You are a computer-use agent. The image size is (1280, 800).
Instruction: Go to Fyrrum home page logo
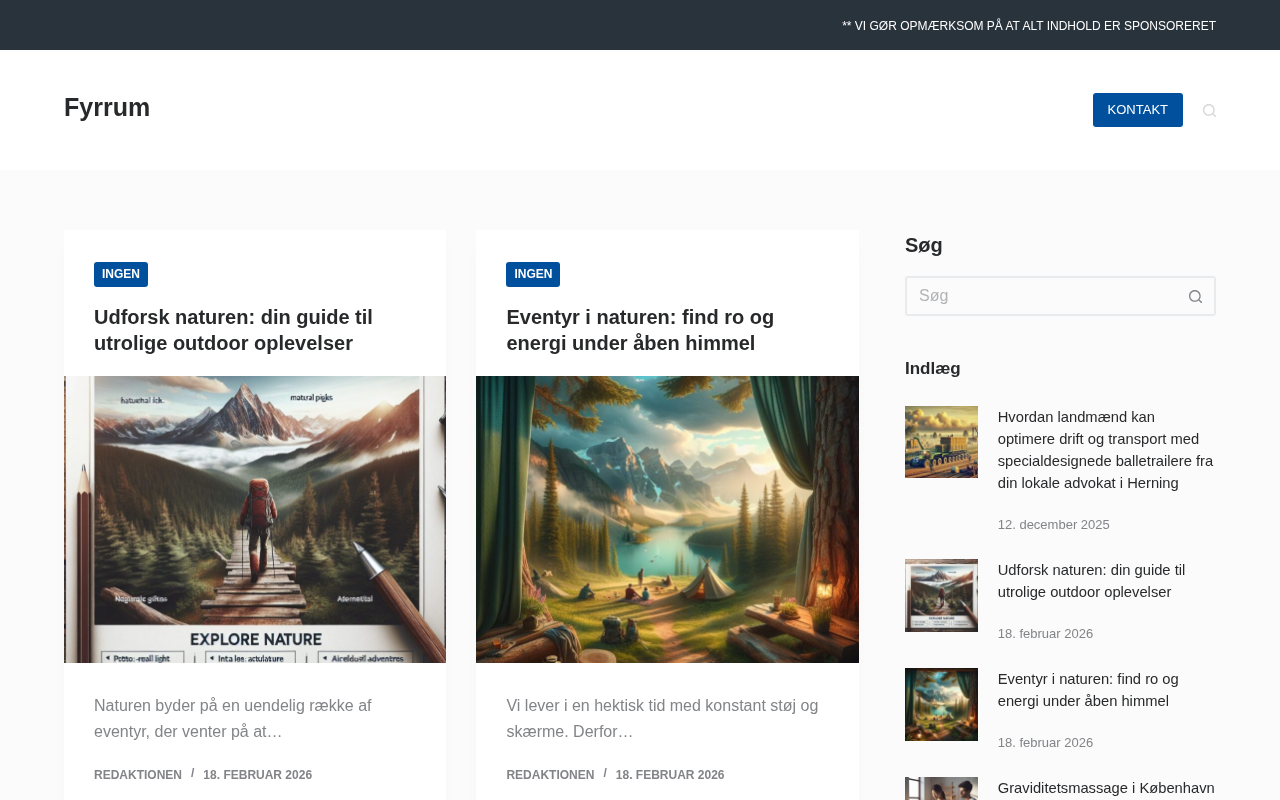pyautogui.click(x=107, y=108)
